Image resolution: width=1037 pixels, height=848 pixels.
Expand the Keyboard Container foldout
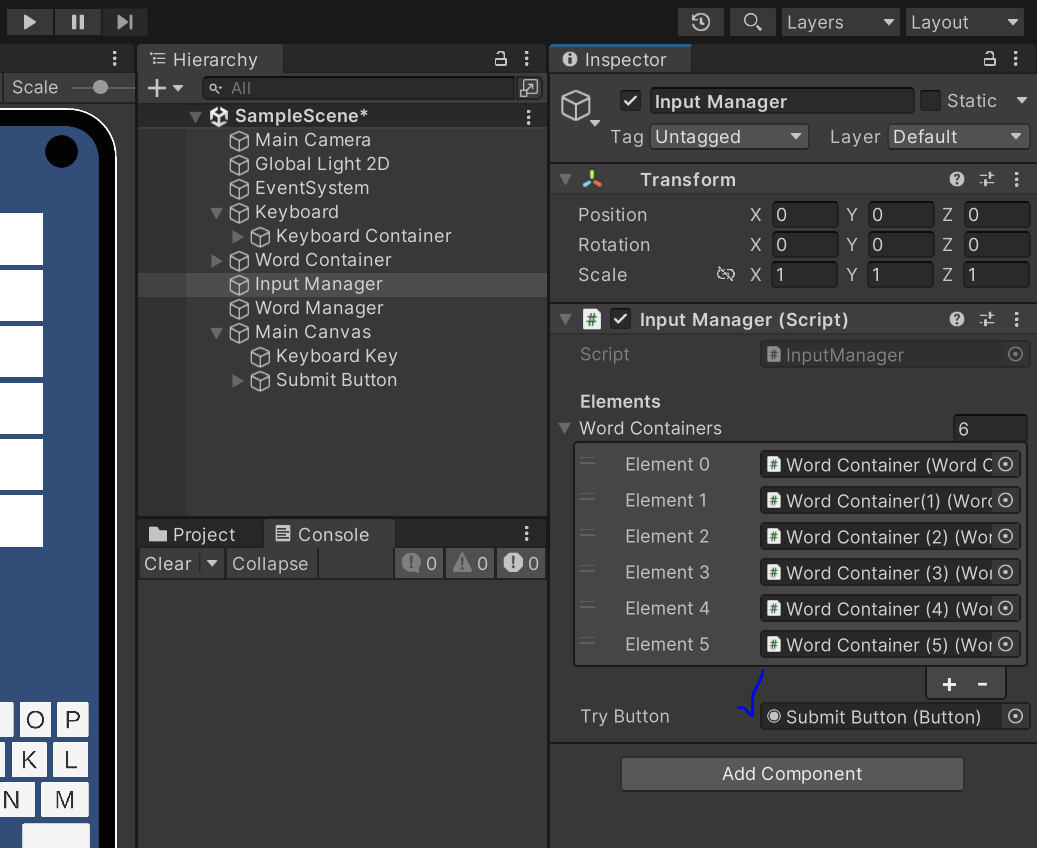238,236
